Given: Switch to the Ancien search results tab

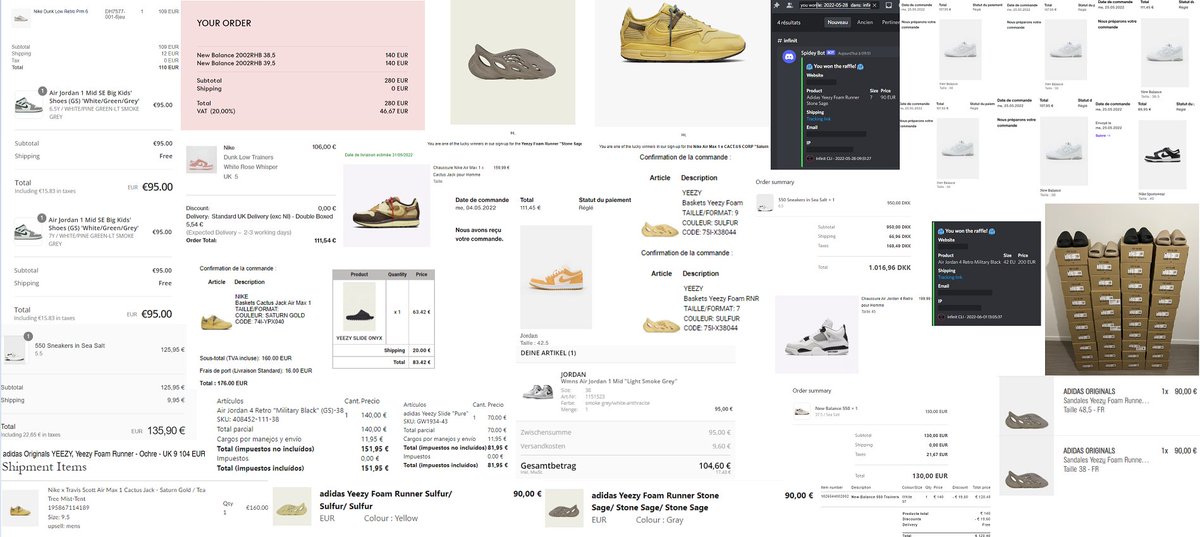Looking at the screenshot, I should point(865,22).
